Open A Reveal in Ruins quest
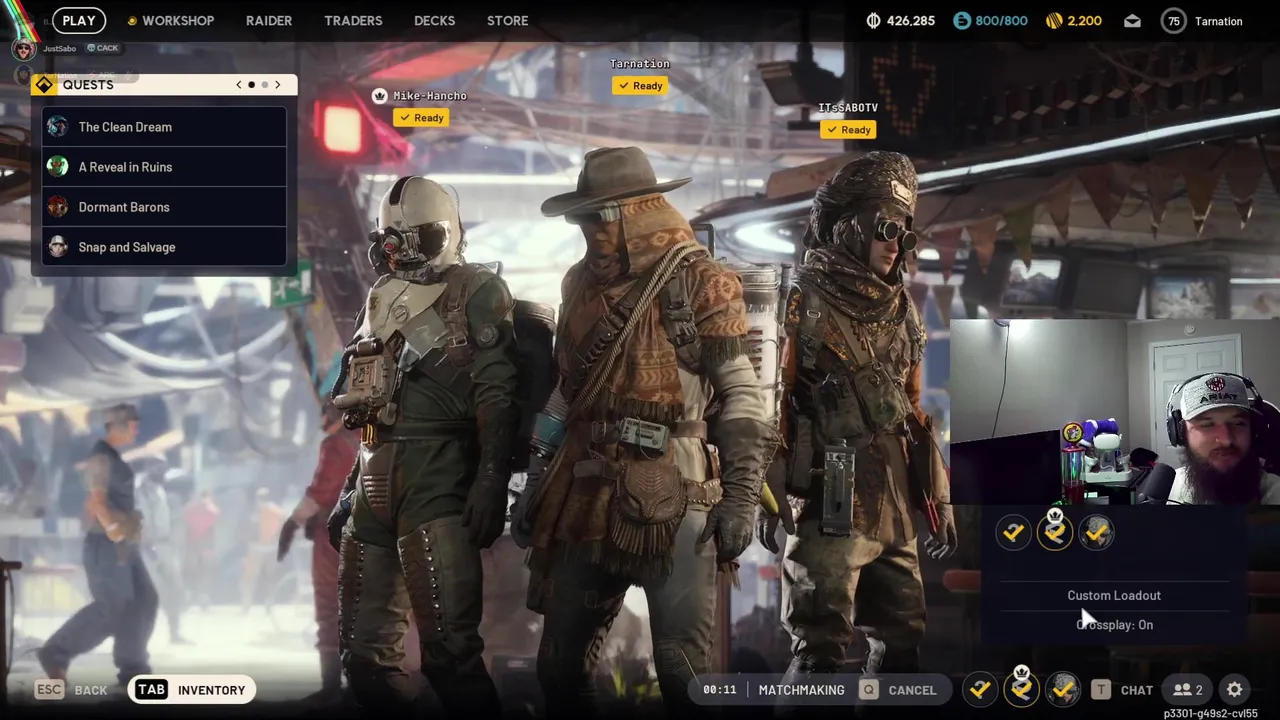Image resolution: width=1280 pixels, height=720 pixels. point(164,167)
